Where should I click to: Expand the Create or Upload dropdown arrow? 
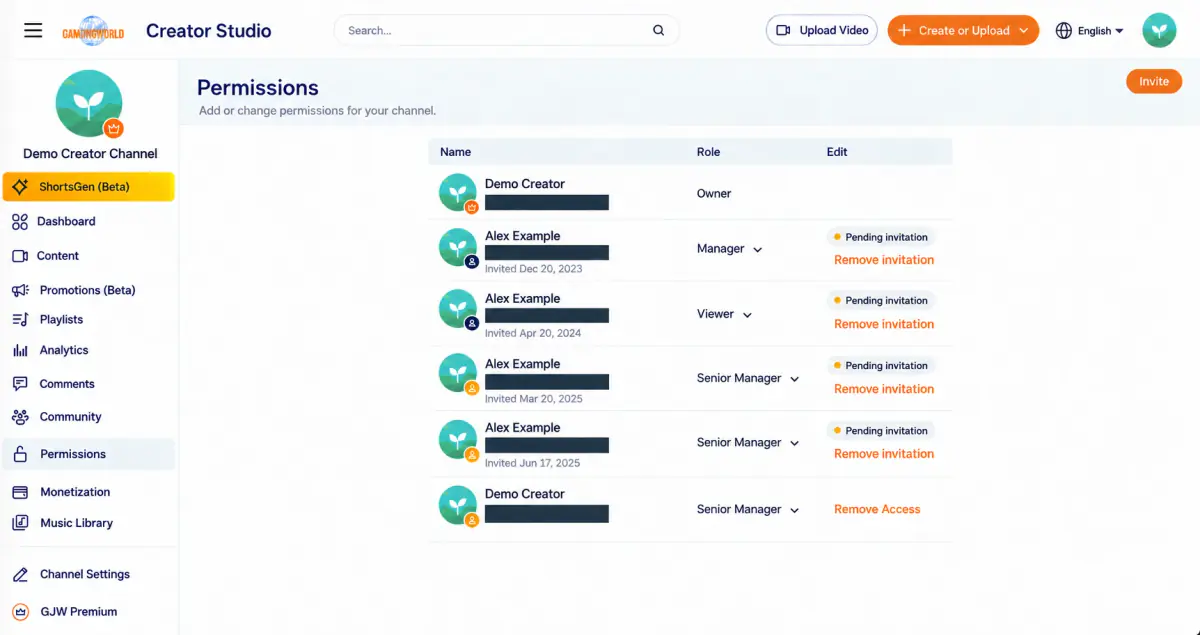(x=1024, y=31)
